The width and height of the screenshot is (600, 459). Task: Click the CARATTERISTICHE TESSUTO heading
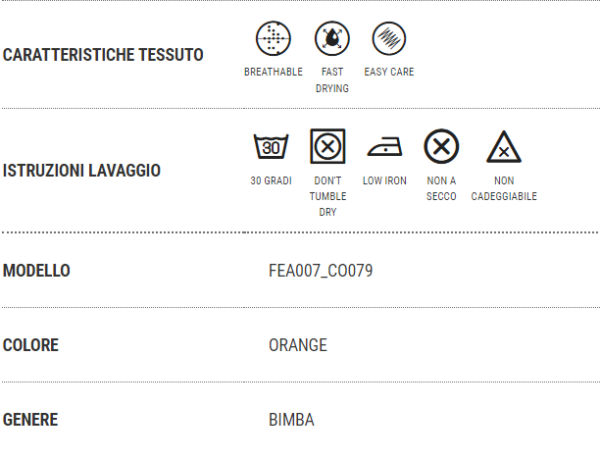[x=103, y=55]
